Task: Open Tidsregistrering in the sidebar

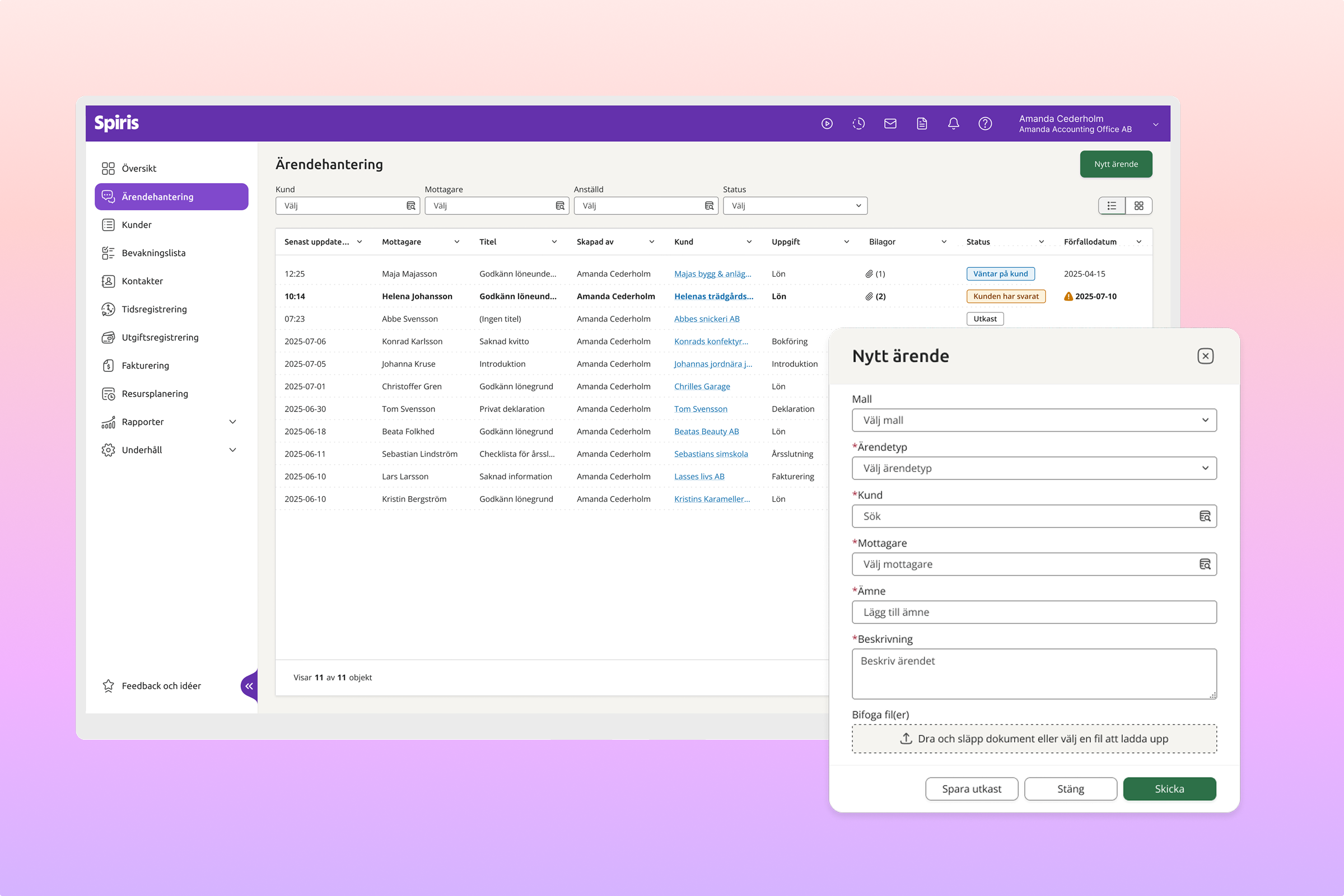Action: coord(153,309)
